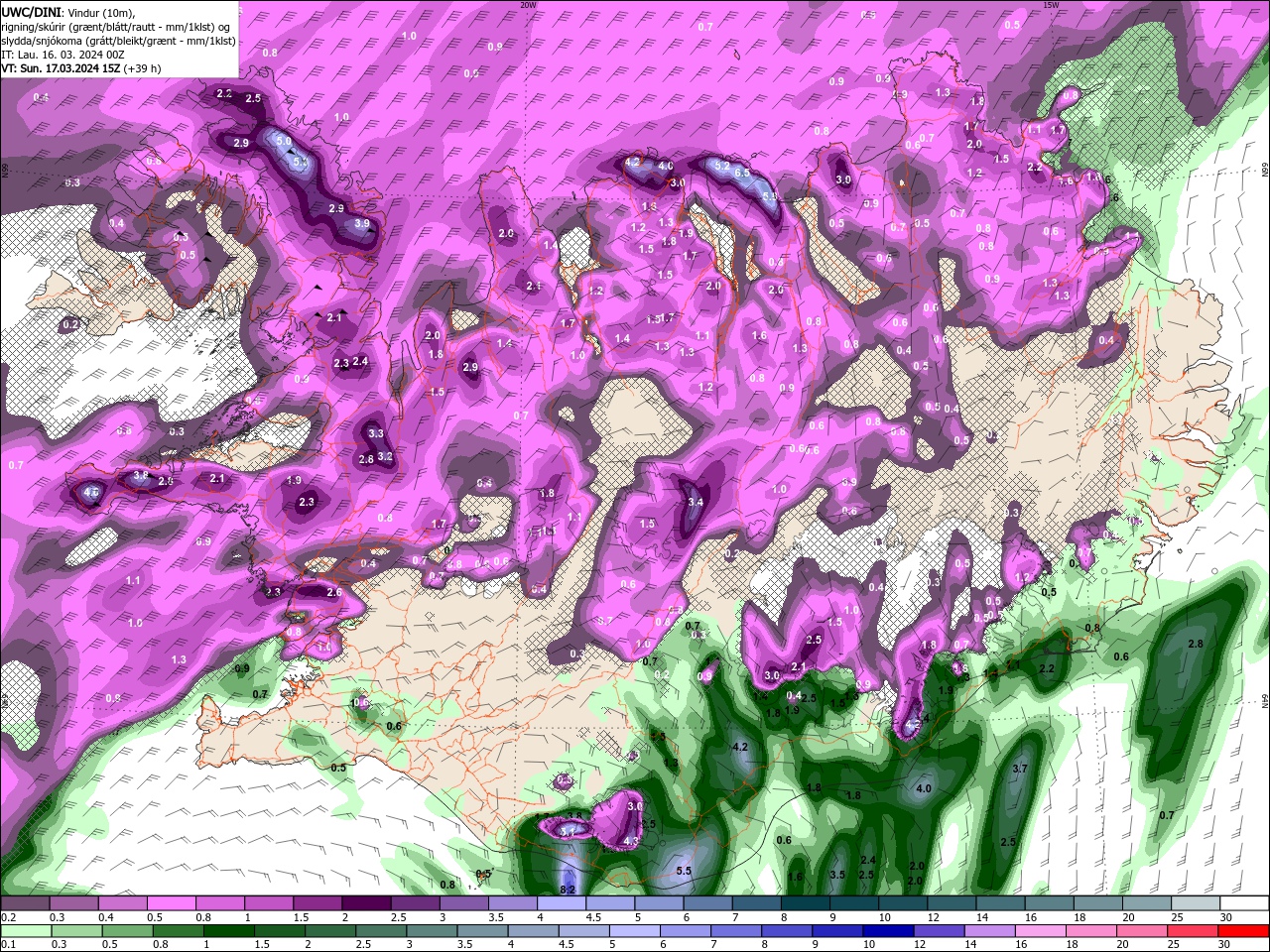Click the '3.5' label in the bottom legend row

(x=464, y=945)
